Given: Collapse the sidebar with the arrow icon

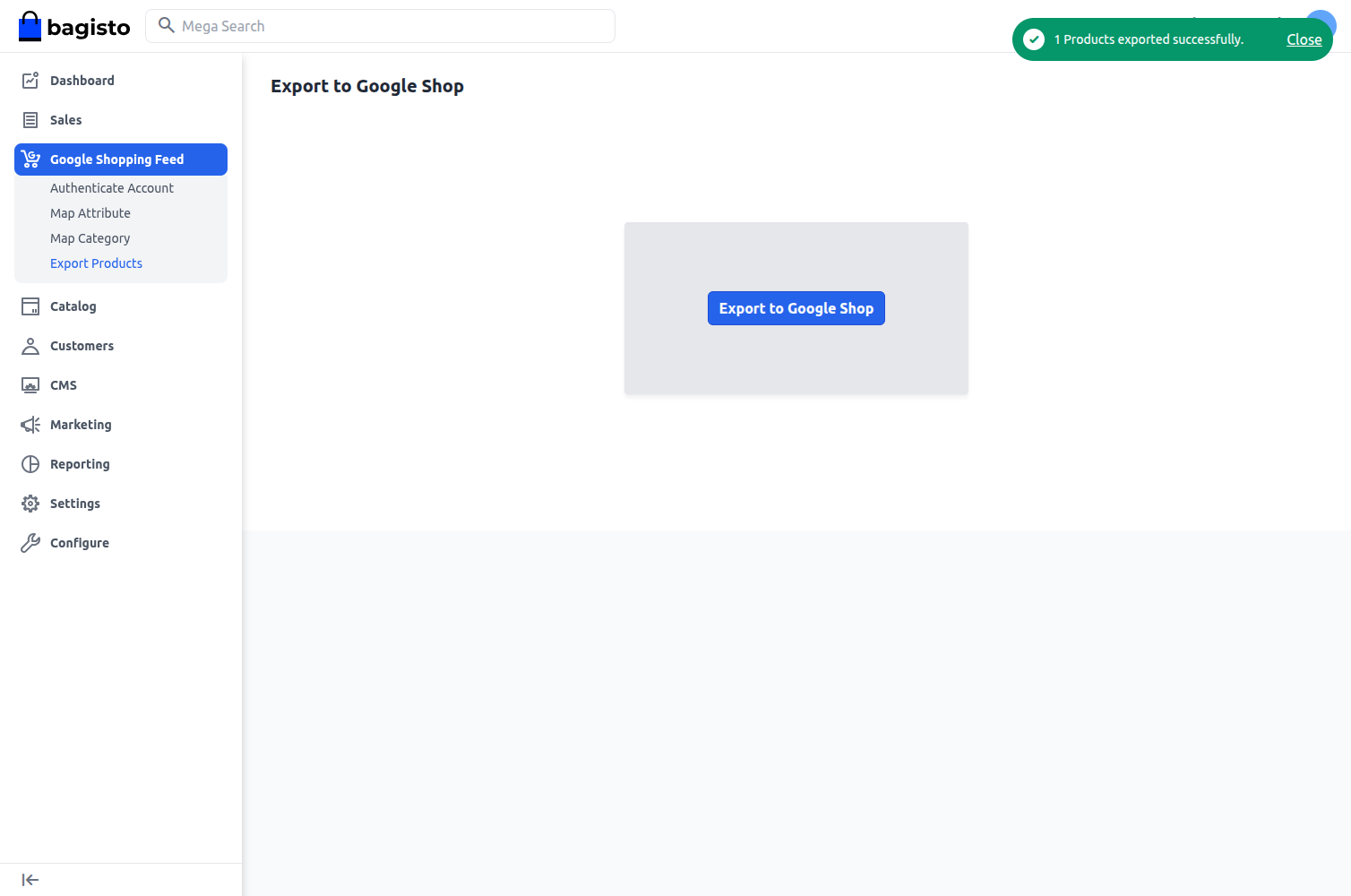Looking at the screenshot, I should tap(30, 879).
